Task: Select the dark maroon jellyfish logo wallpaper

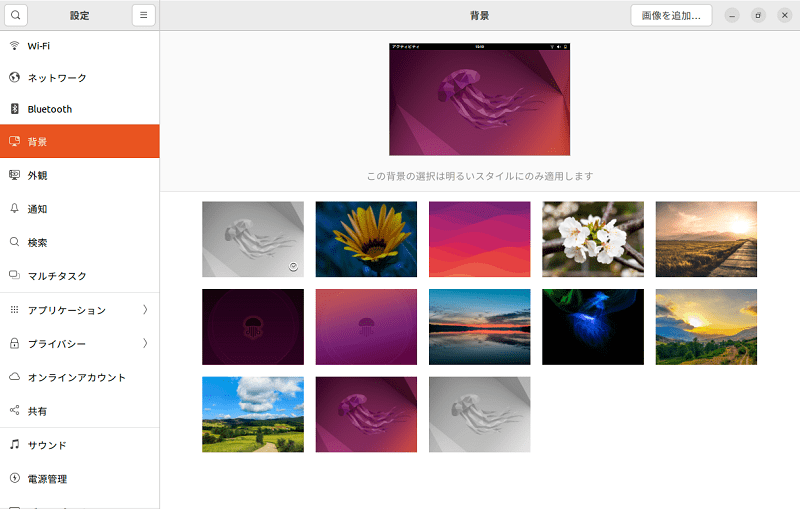Action: pyautogui.click(x=253, y=327)
